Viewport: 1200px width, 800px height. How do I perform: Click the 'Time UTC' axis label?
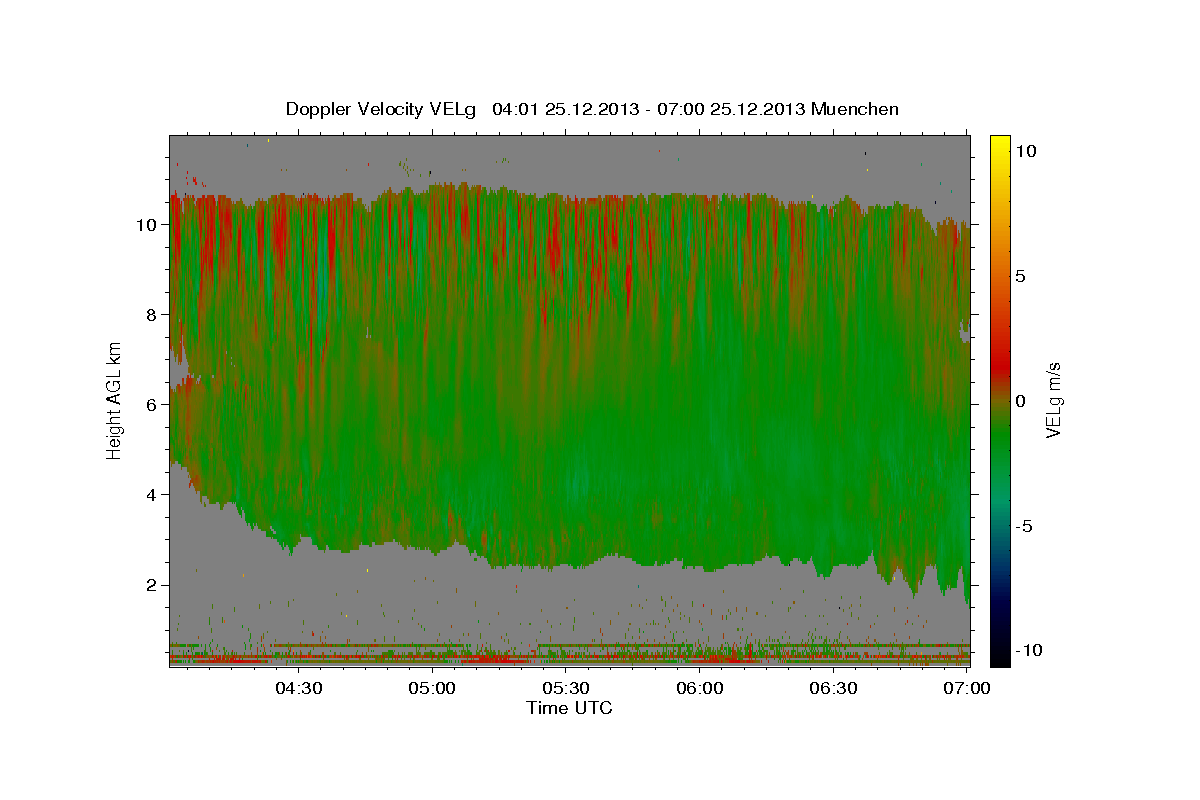point(569,708)
